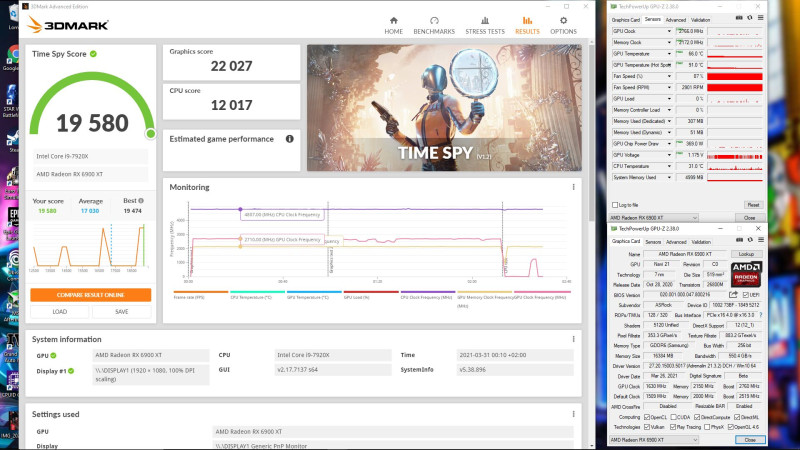Click the camera icon in the GPU-Z Graphics Card window

[739, 240]
